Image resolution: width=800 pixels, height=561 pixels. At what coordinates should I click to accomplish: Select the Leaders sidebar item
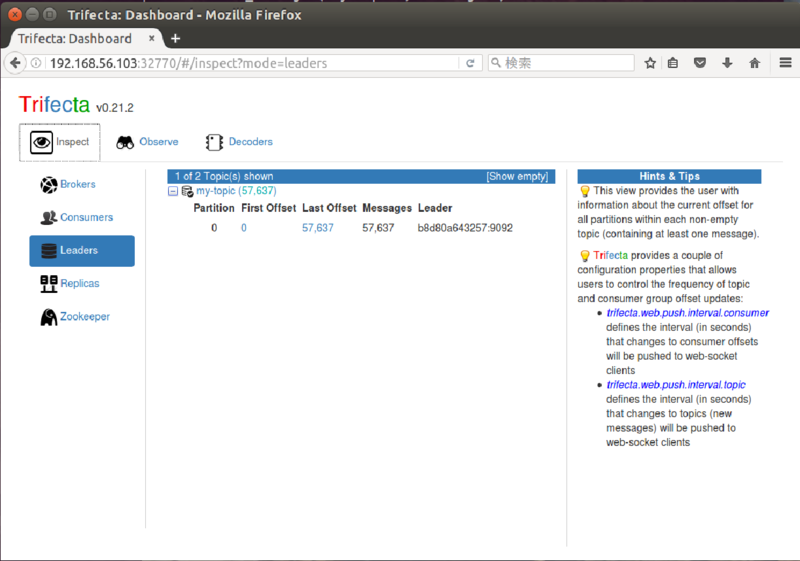coord(82,251)
